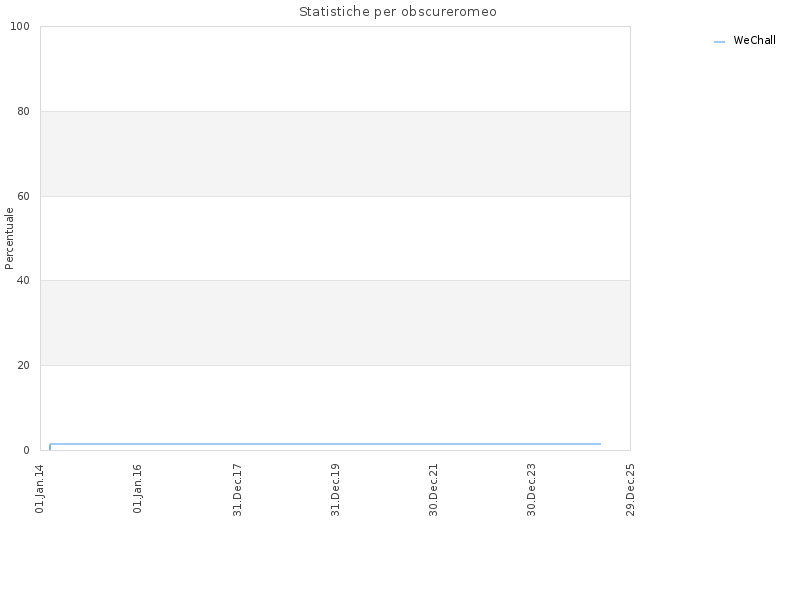Click the 20 value on the y-axis
The image size is (800, 600).
tap(23, 365)
